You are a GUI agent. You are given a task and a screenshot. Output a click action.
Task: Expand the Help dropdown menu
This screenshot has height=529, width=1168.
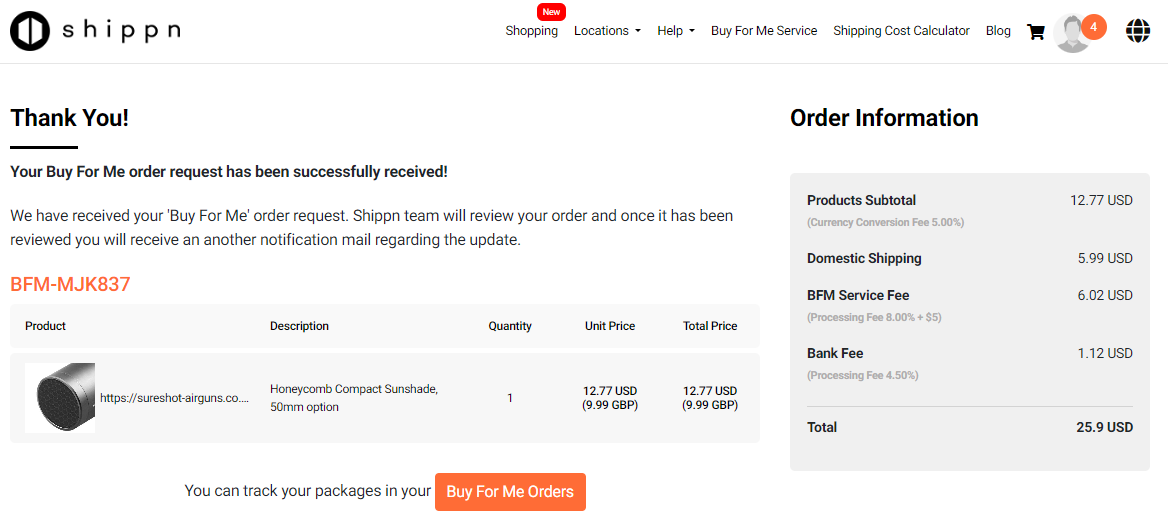[676, 31]
